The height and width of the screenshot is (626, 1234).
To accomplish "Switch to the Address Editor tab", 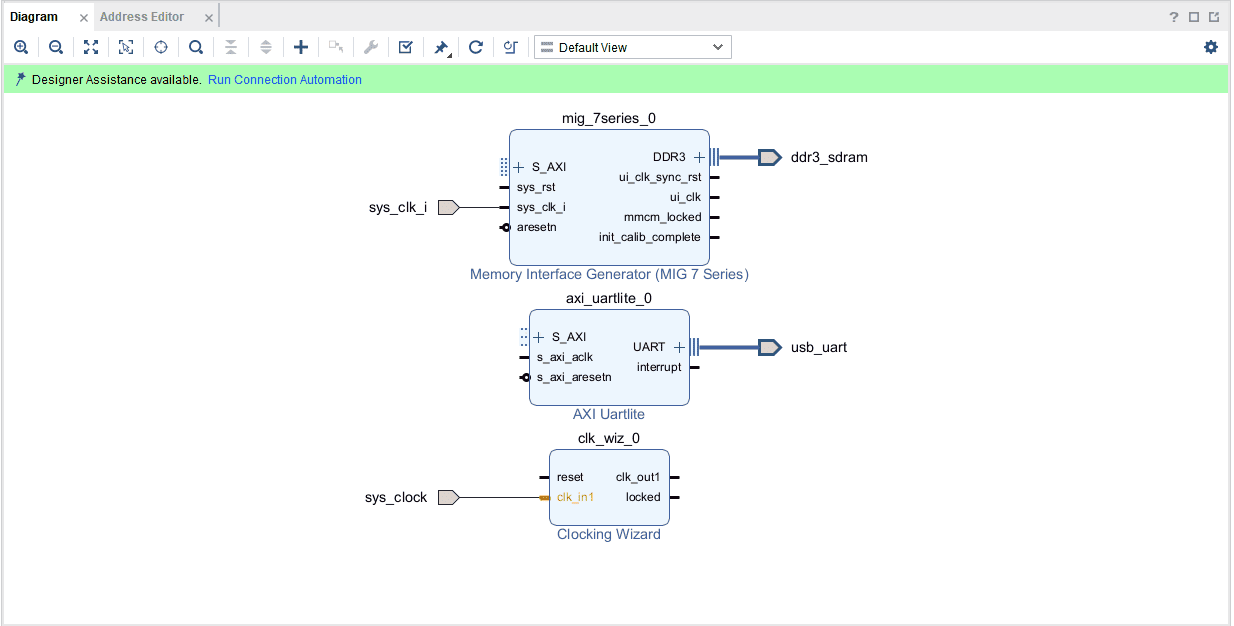I will click(x=142, y=17).
